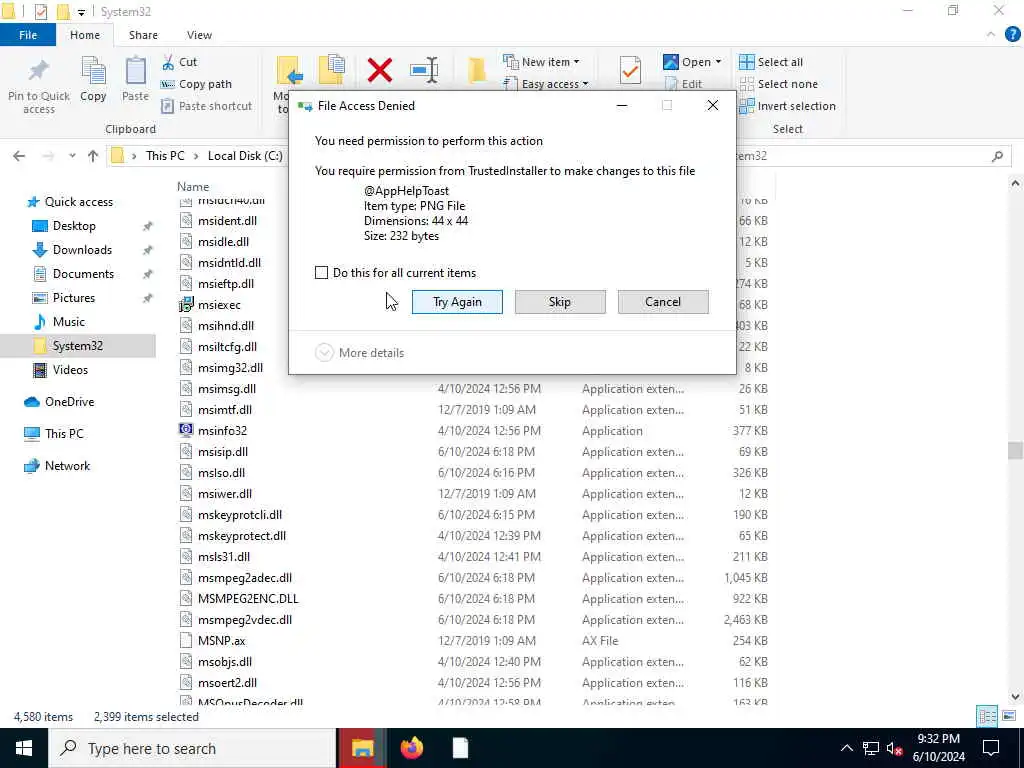This screenshot has width=1024, height=768.
Task: Open the Easy access dropdown
Action: (546, 84)
